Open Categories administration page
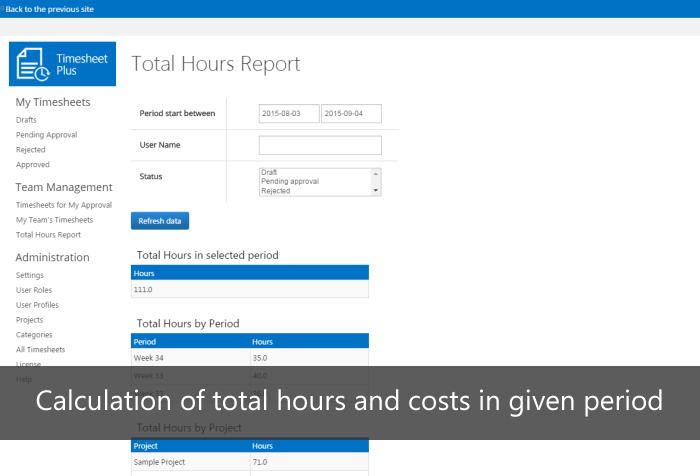 pos(34,335)
